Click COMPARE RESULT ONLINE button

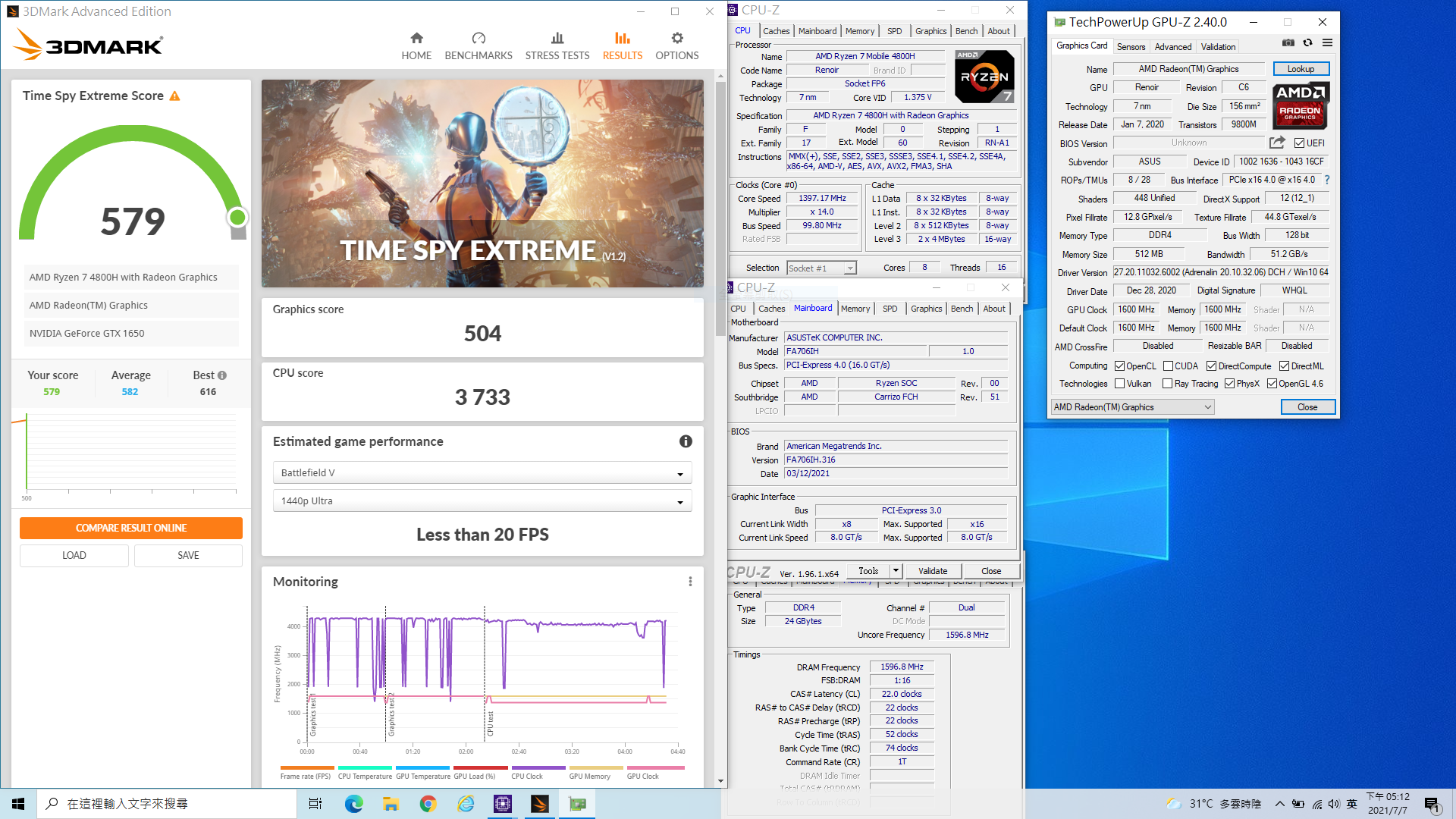click(x=131, y=528)
